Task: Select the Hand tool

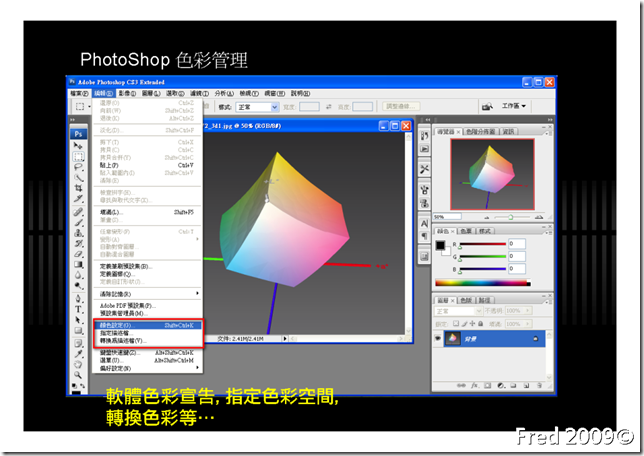Action: [x=78, y=365]
